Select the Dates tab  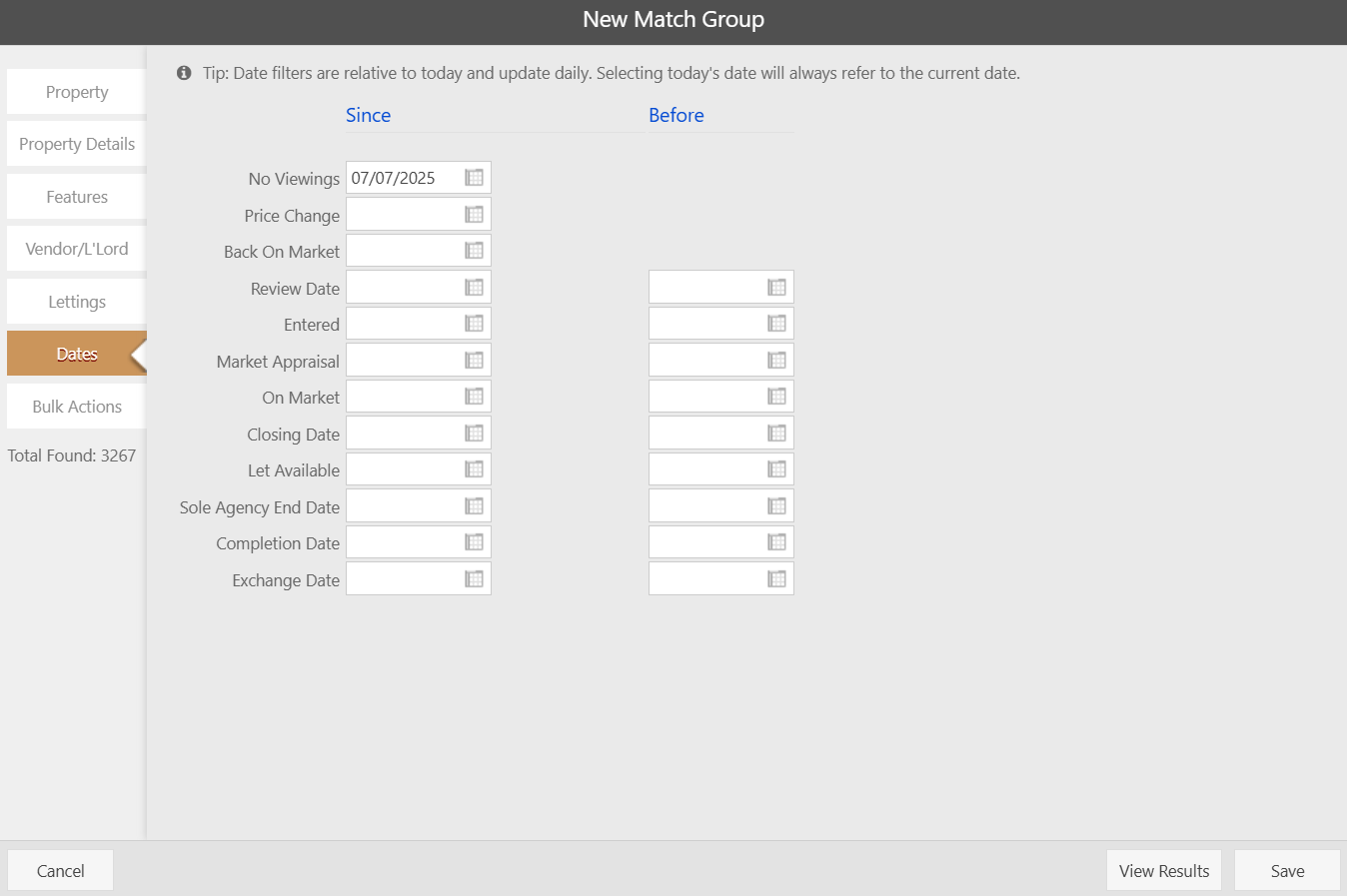[76, 354]
